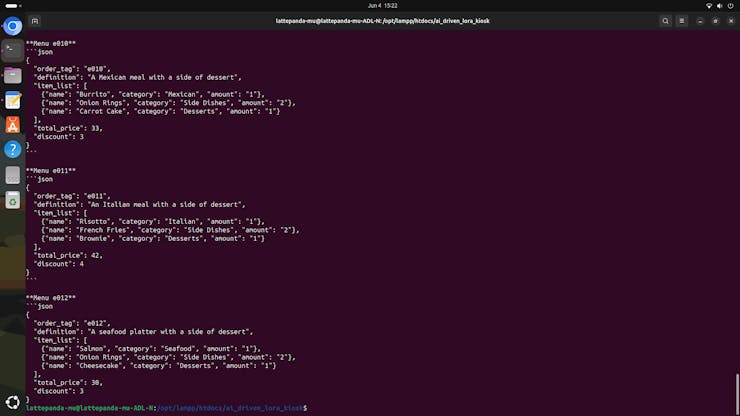Click the "total_price": 33 line
This screenshot has width=740, height=416.
point(68,128)
